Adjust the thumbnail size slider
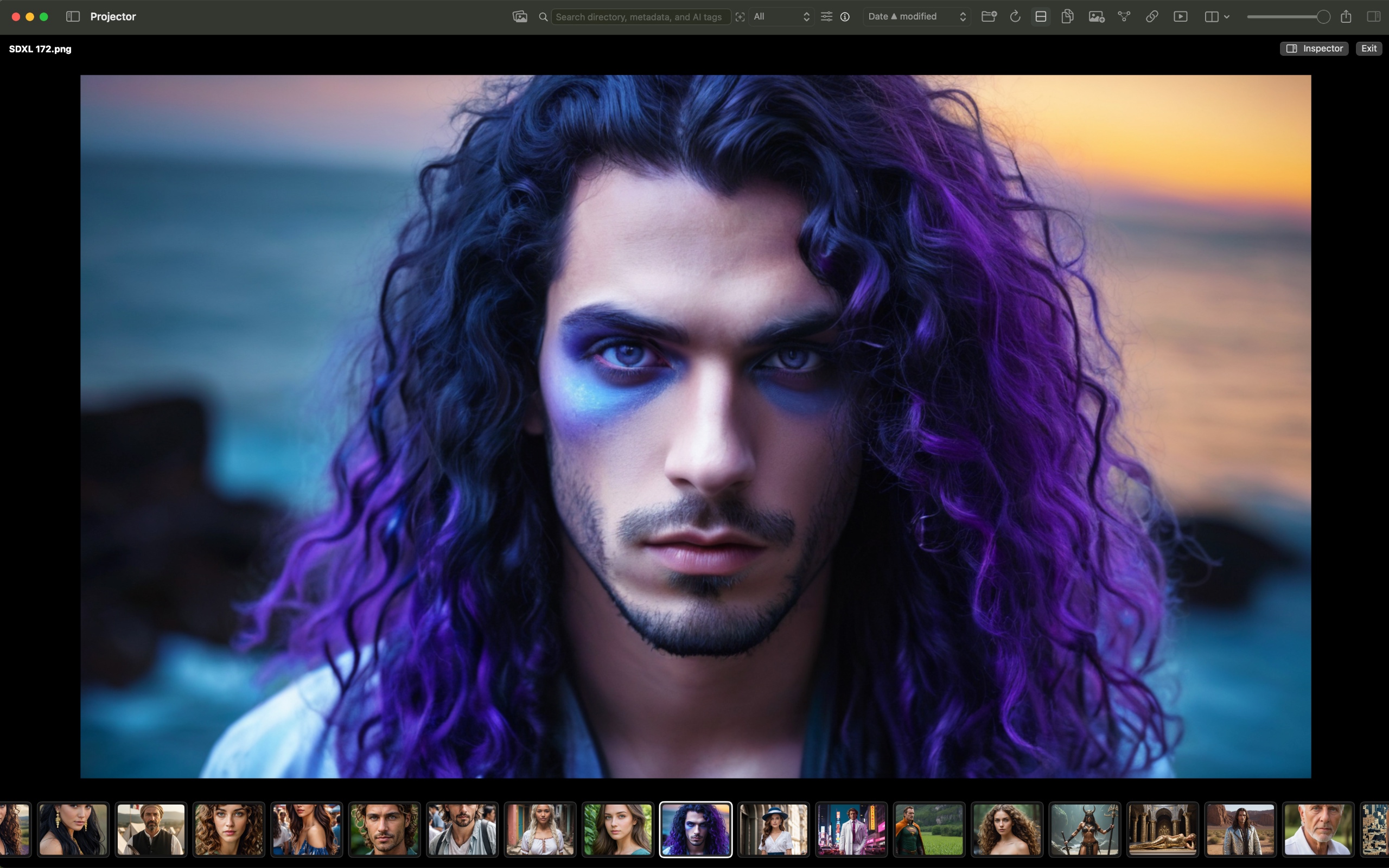Image resolution: width=1389 pixels, height=868 pixels. [1288, 17]
